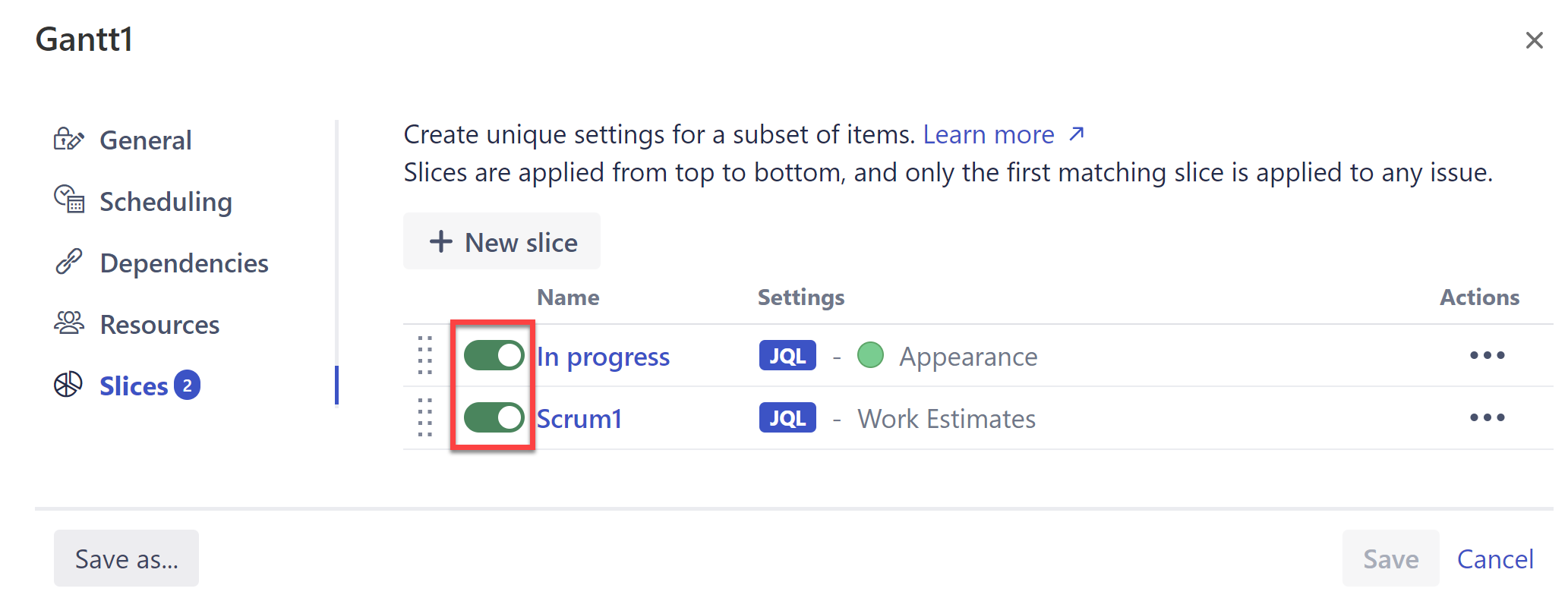Click the JQL badge on In progress row
Image resolution: width=1568 pixels, height=601 pixels.
[787, 355]
